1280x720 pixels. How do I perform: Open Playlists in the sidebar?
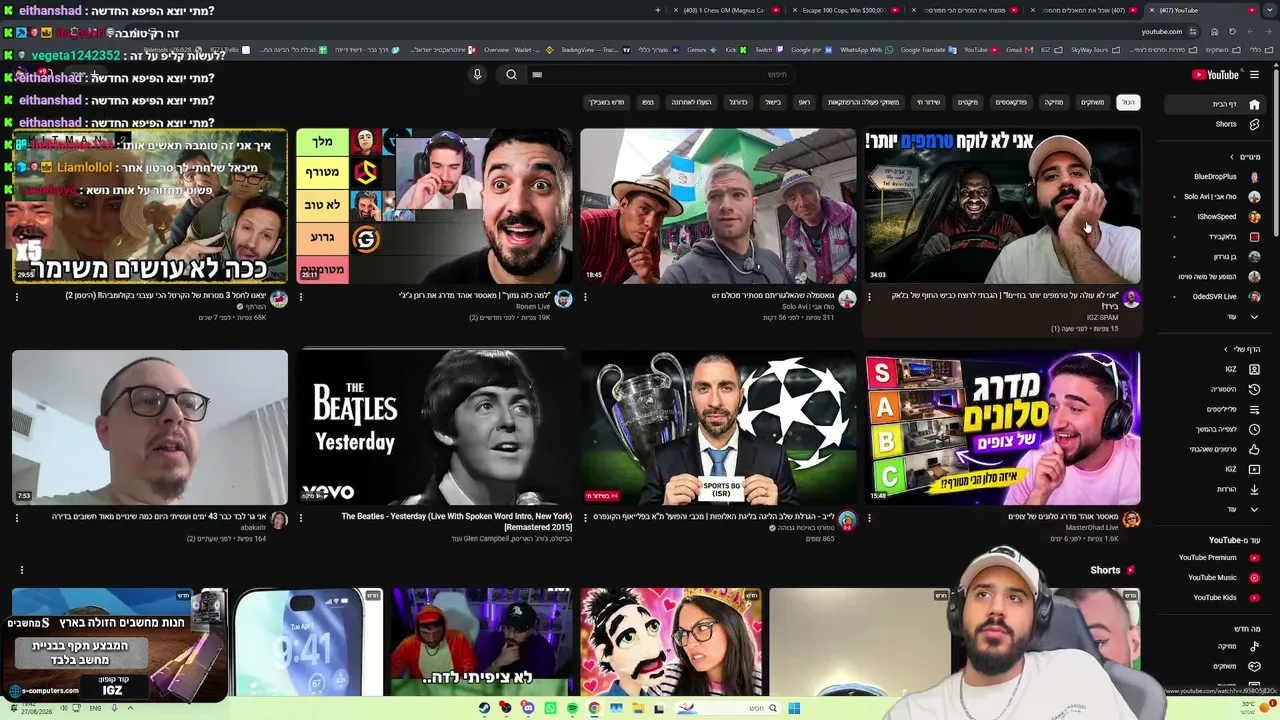pos(1234,409)
